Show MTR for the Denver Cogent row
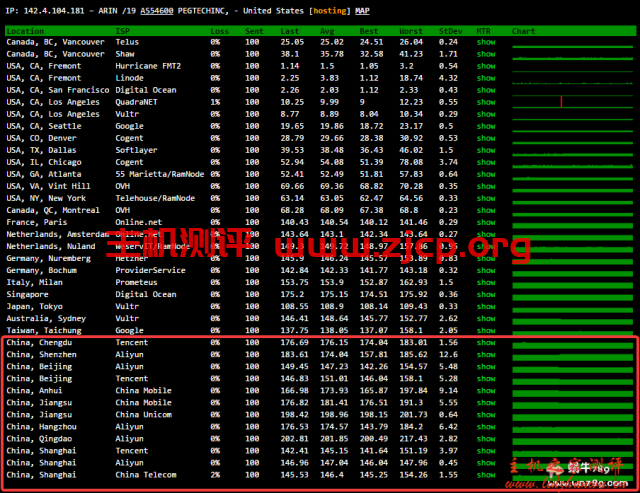Screen dimensions: 640x493 click(x=486, y=138)
